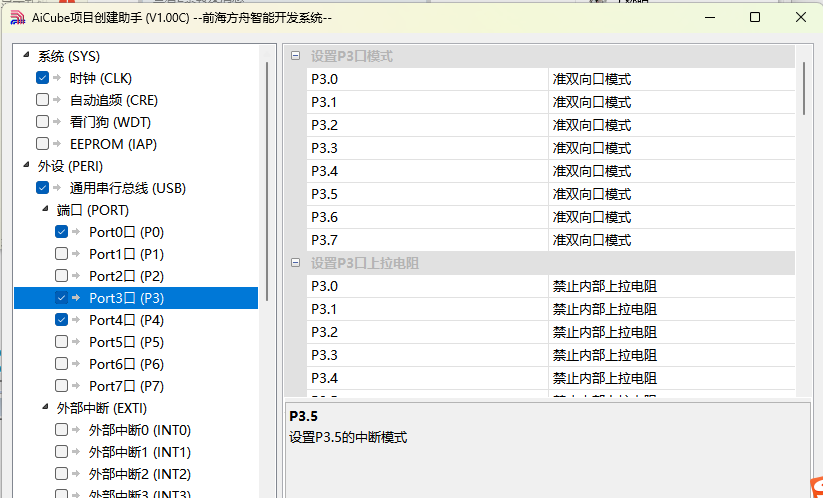The height and width of the screenshot is (498, 823).
Task: Select the Port6口 (P6) tree item
Action: pos(126,365)
